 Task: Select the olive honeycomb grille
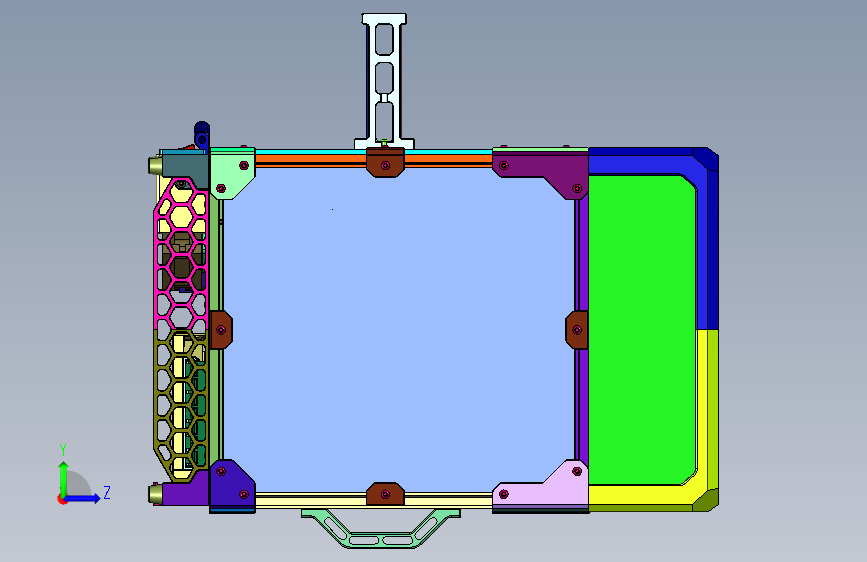[x=181, y=404]
